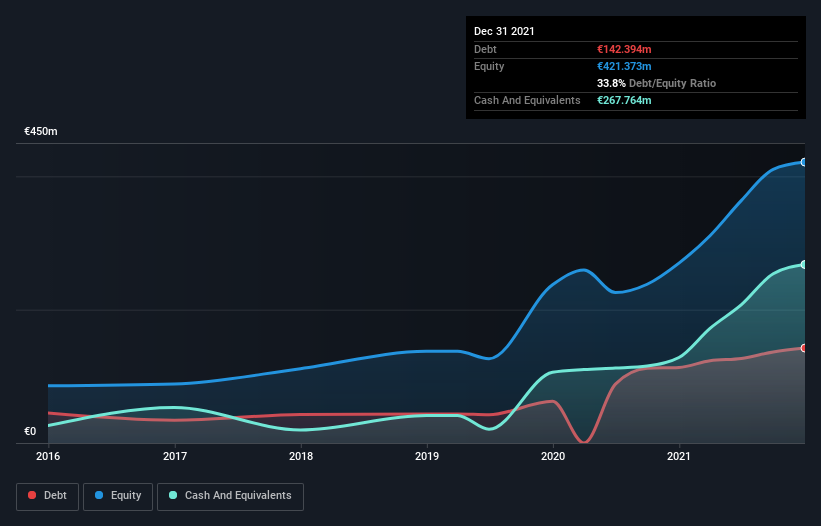Viewport: 821px width, 526px height.
Task: Select the 2018 x-axis label
Action: coord(301,456)
